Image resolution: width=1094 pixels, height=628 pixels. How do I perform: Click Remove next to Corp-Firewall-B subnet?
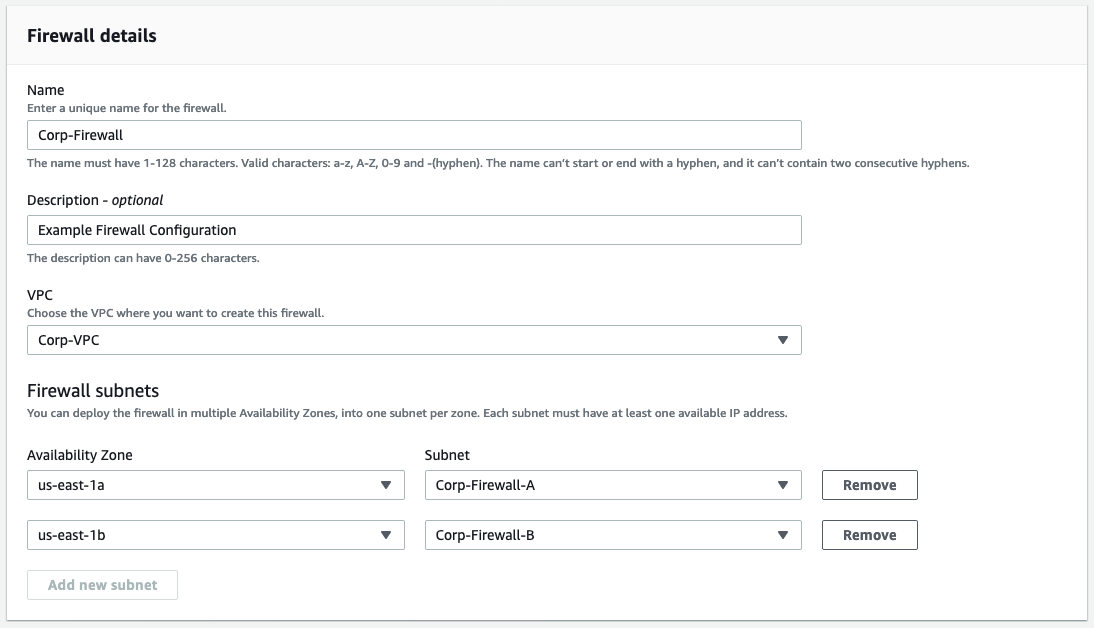click(x=868, y=535)
